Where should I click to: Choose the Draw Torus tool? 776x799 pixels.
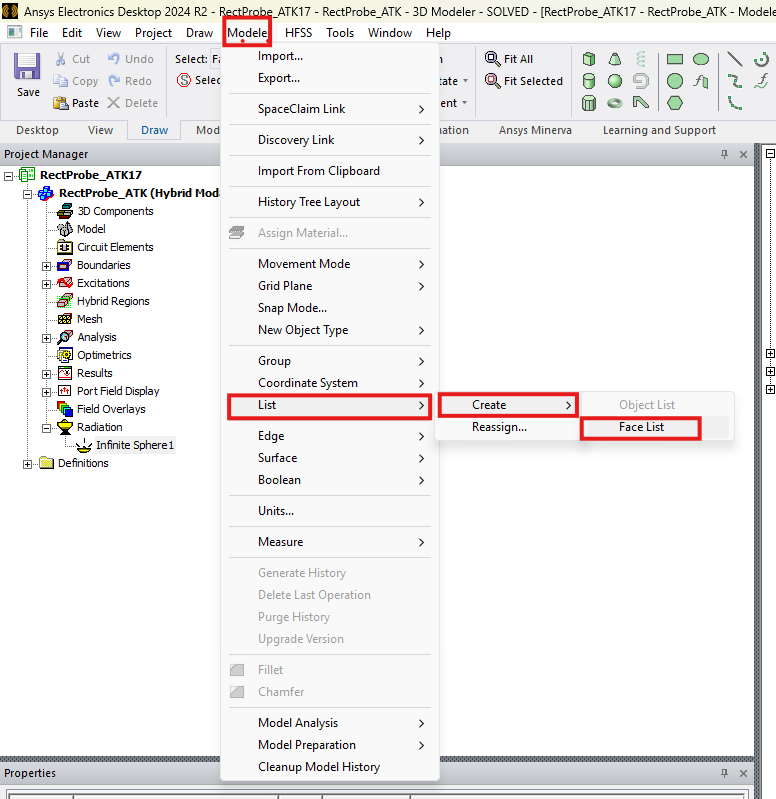615,103
